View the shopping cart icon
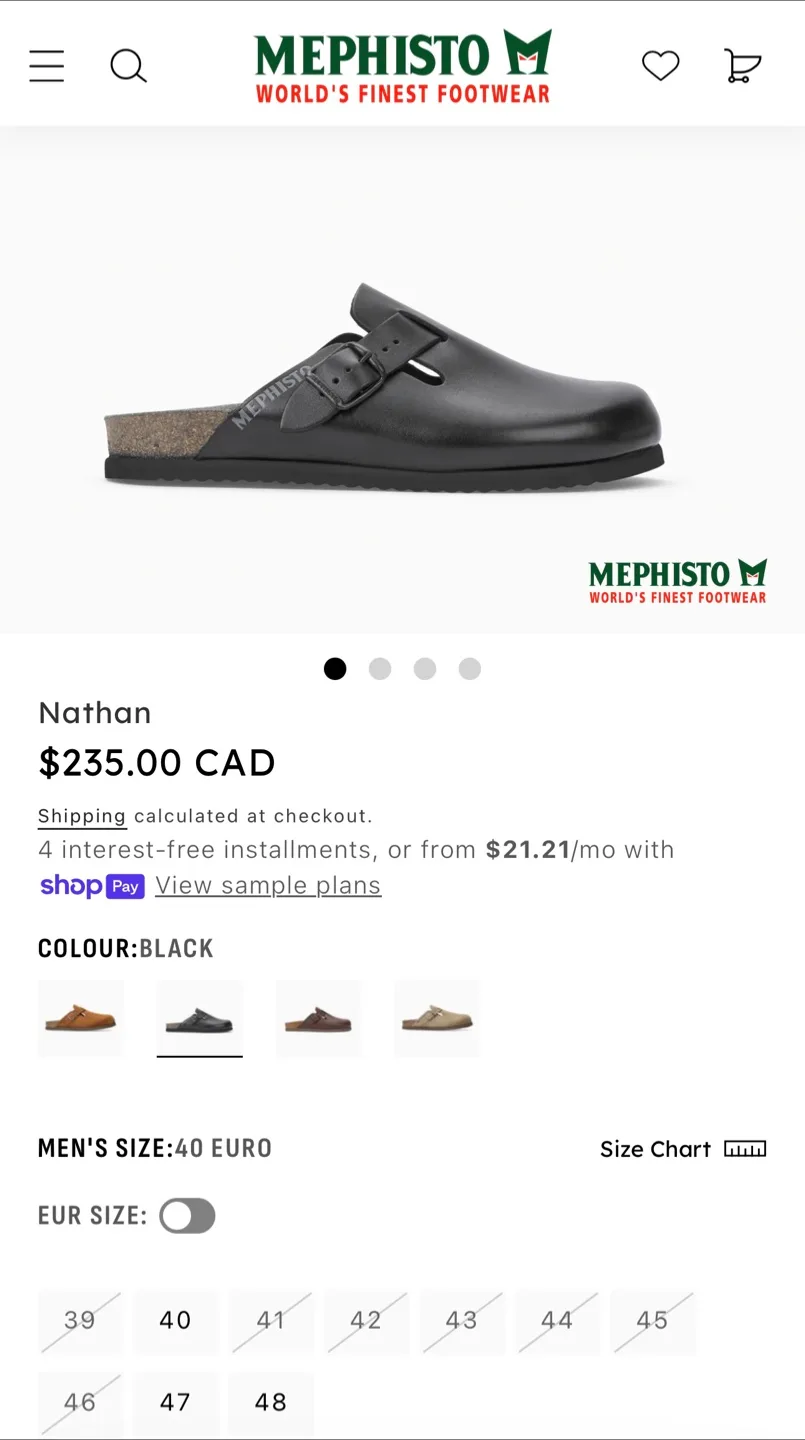The image size is (805, 1440). tap(742, 66)
